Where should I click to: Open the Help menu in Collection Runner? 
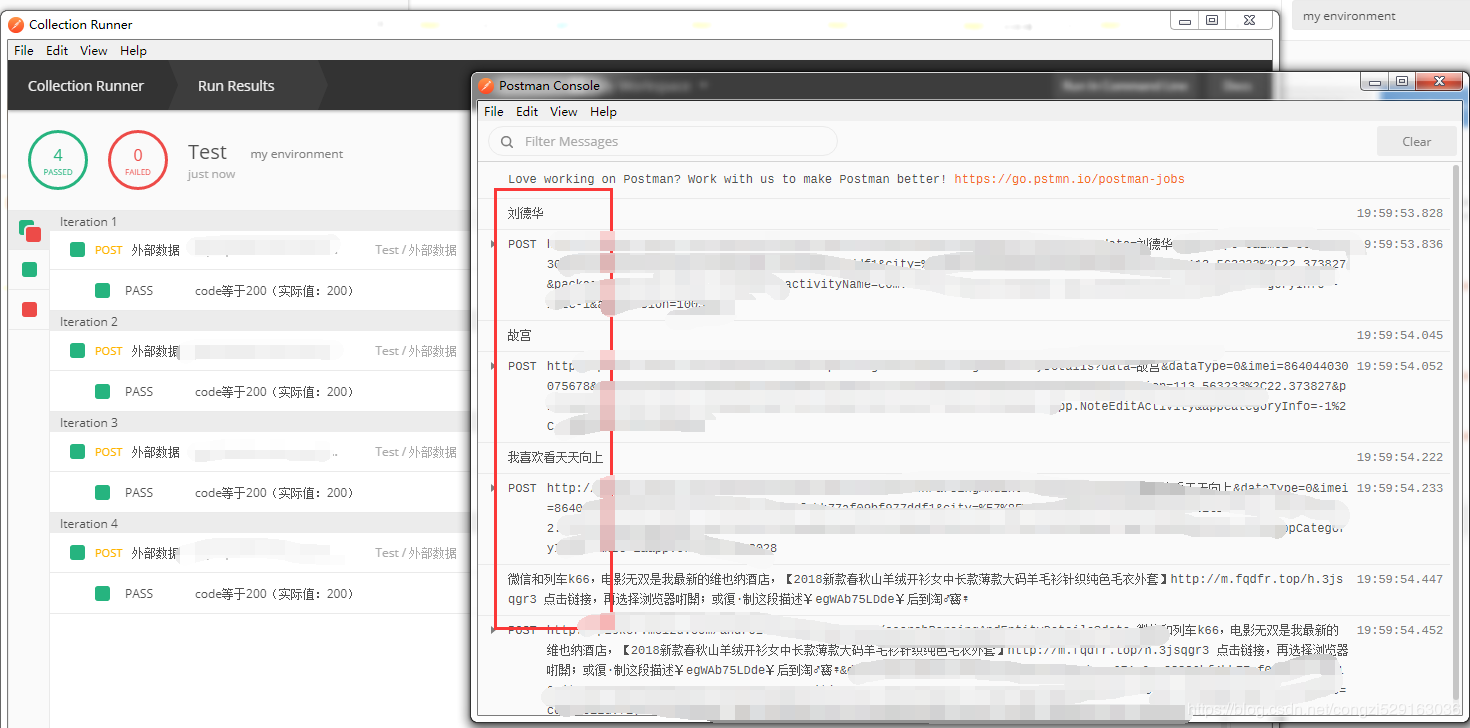pyautogui.click(x=133, y=51)
